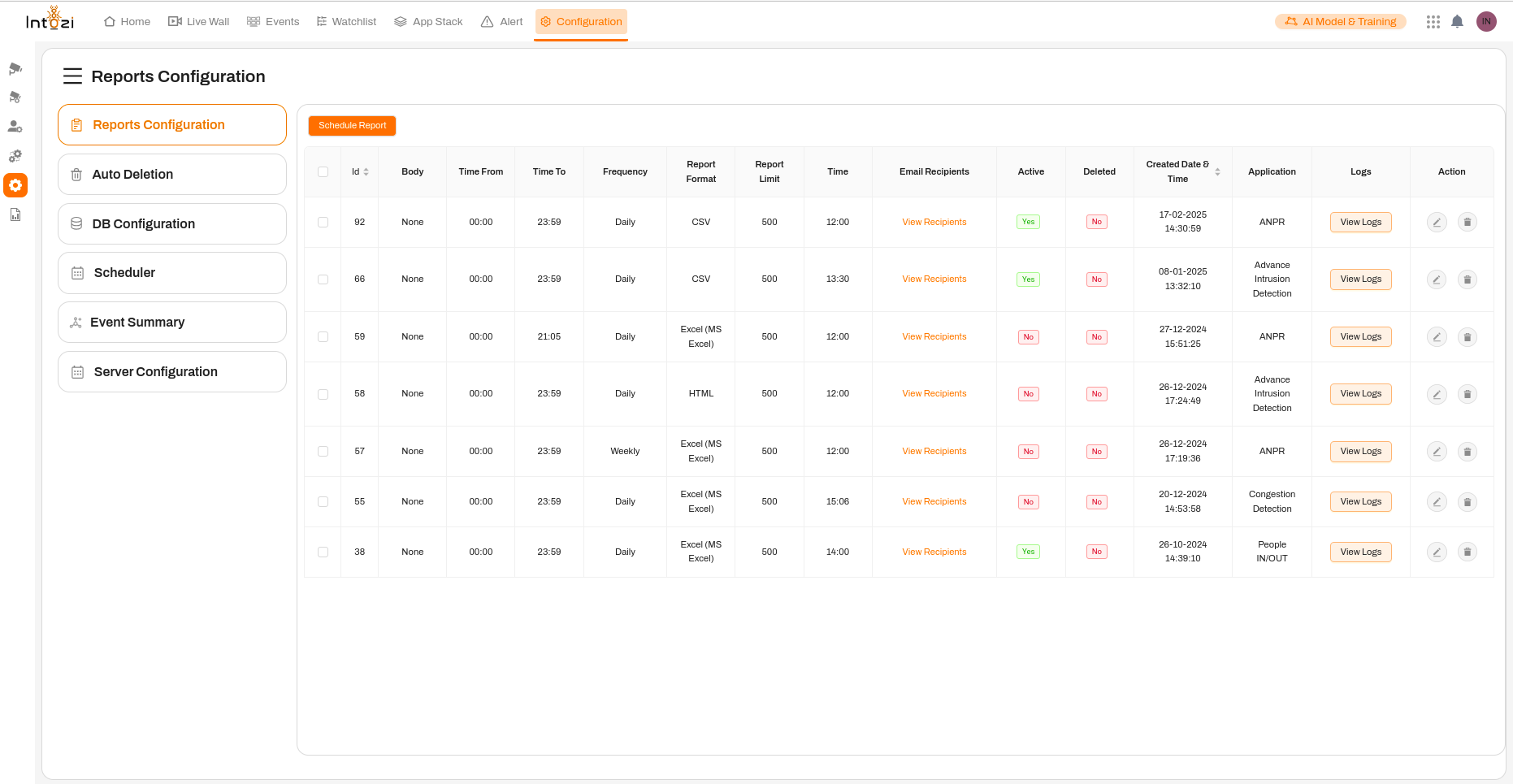Select the highlighted orange configuration sidebar icon
The width and height of the screenshot is (1513, 784).
click(15, 185)
